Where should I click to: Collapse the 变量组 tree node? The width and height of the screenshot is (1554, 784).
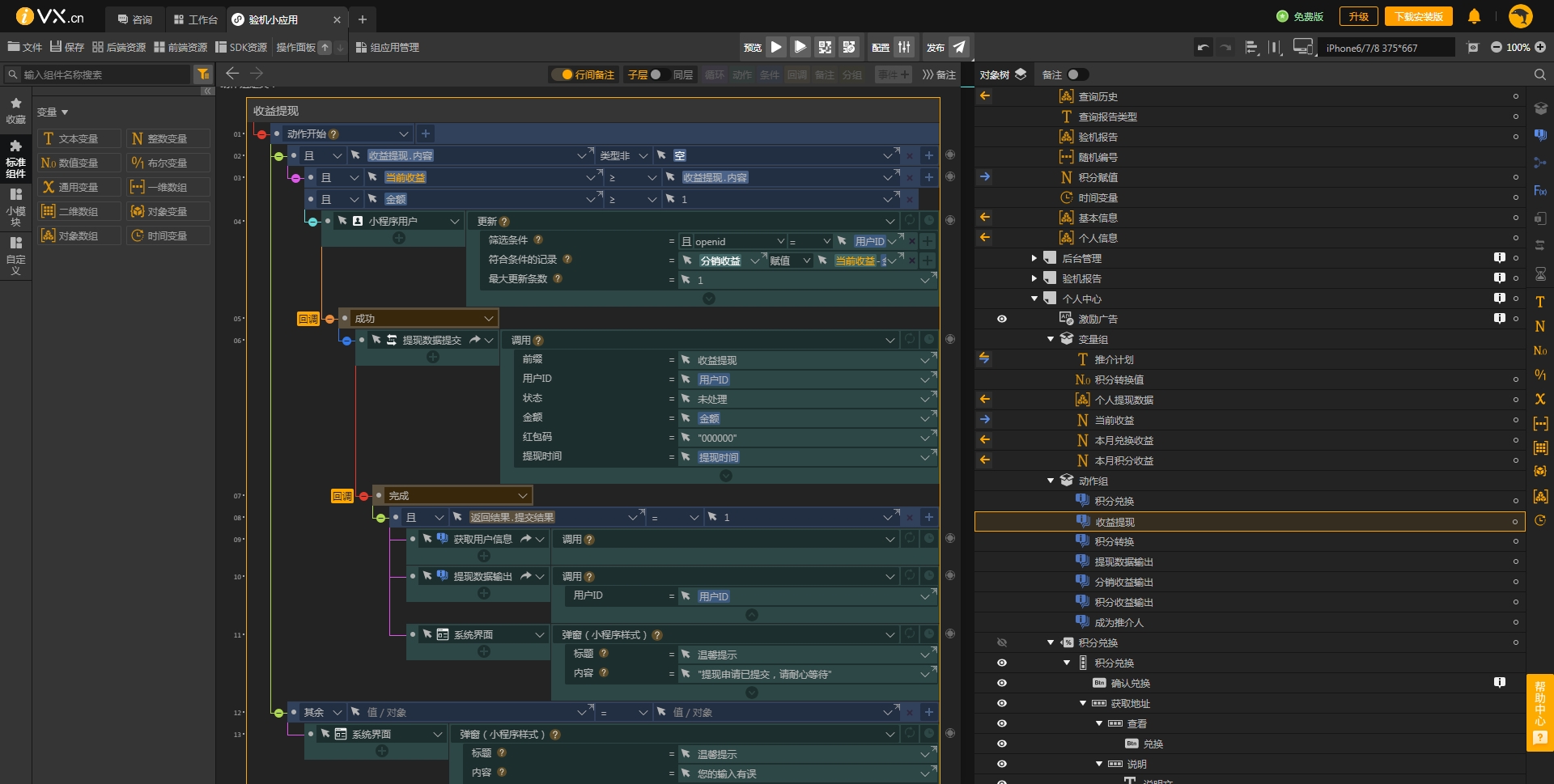tap(1051, 339)
